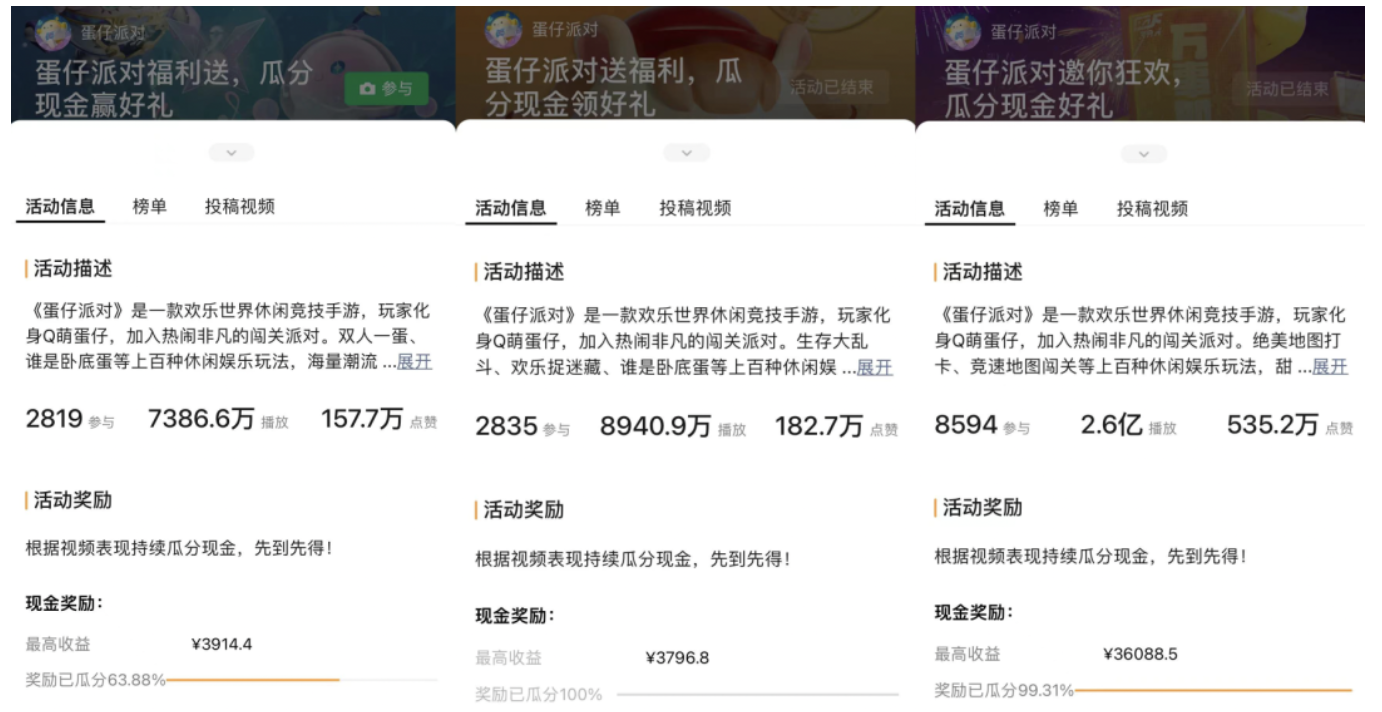Viewport: 1382px width, 712px height.
Task: Open the 蛋仔派对 avatar above the 送福利 title
Action: (503, 31)
